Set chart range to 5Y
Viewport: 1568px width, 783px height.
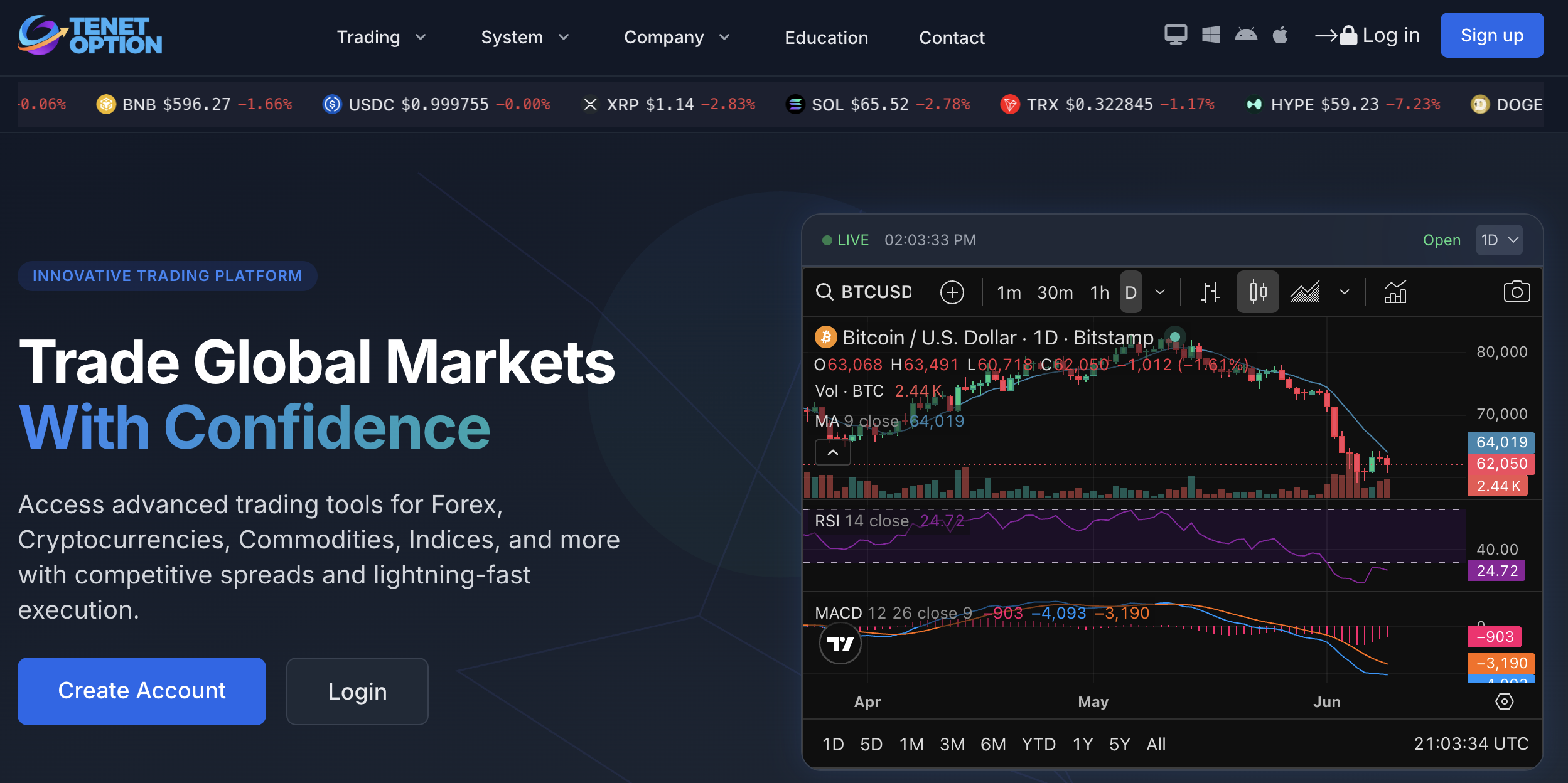[x=1120, y=744]
